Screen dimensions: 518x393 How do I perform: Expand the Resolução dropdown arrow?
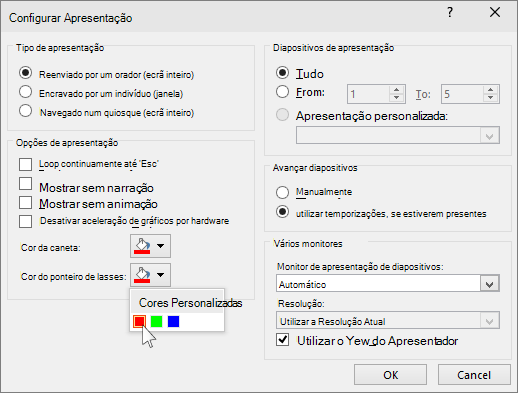[x=490, y=321]
